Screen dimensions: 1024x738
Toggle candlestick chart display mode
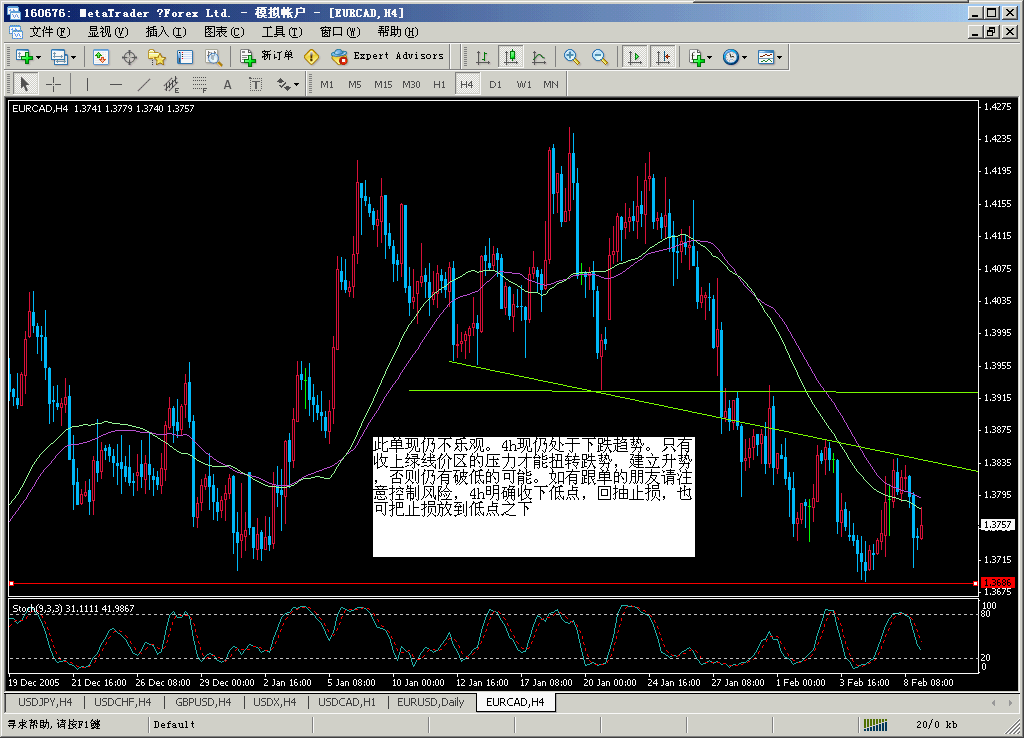[x=511, y=57]
